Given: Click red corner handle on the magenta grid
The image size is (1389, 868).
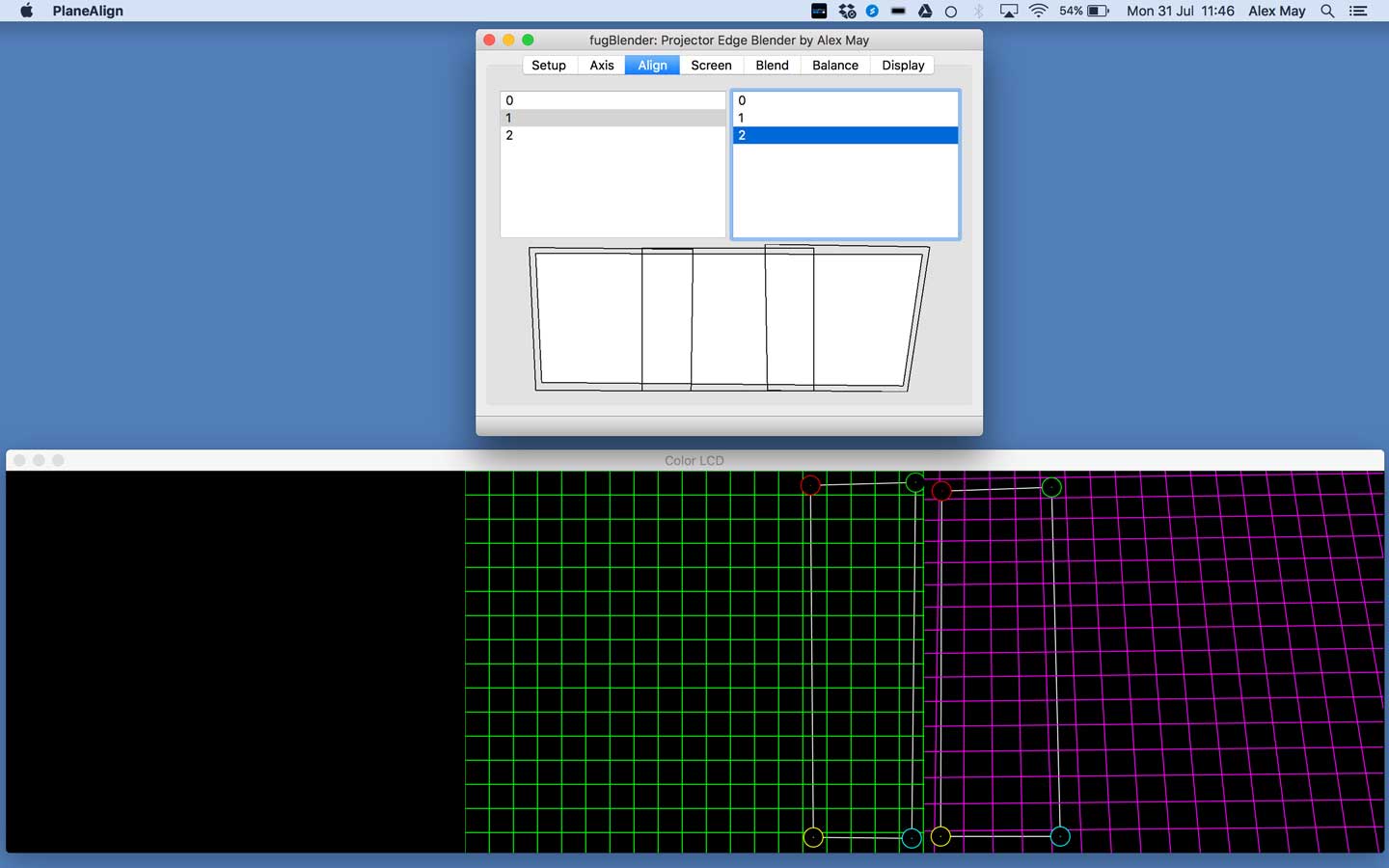Looking at the screenshot, I should pyautogui.click(x=941, y=491).
